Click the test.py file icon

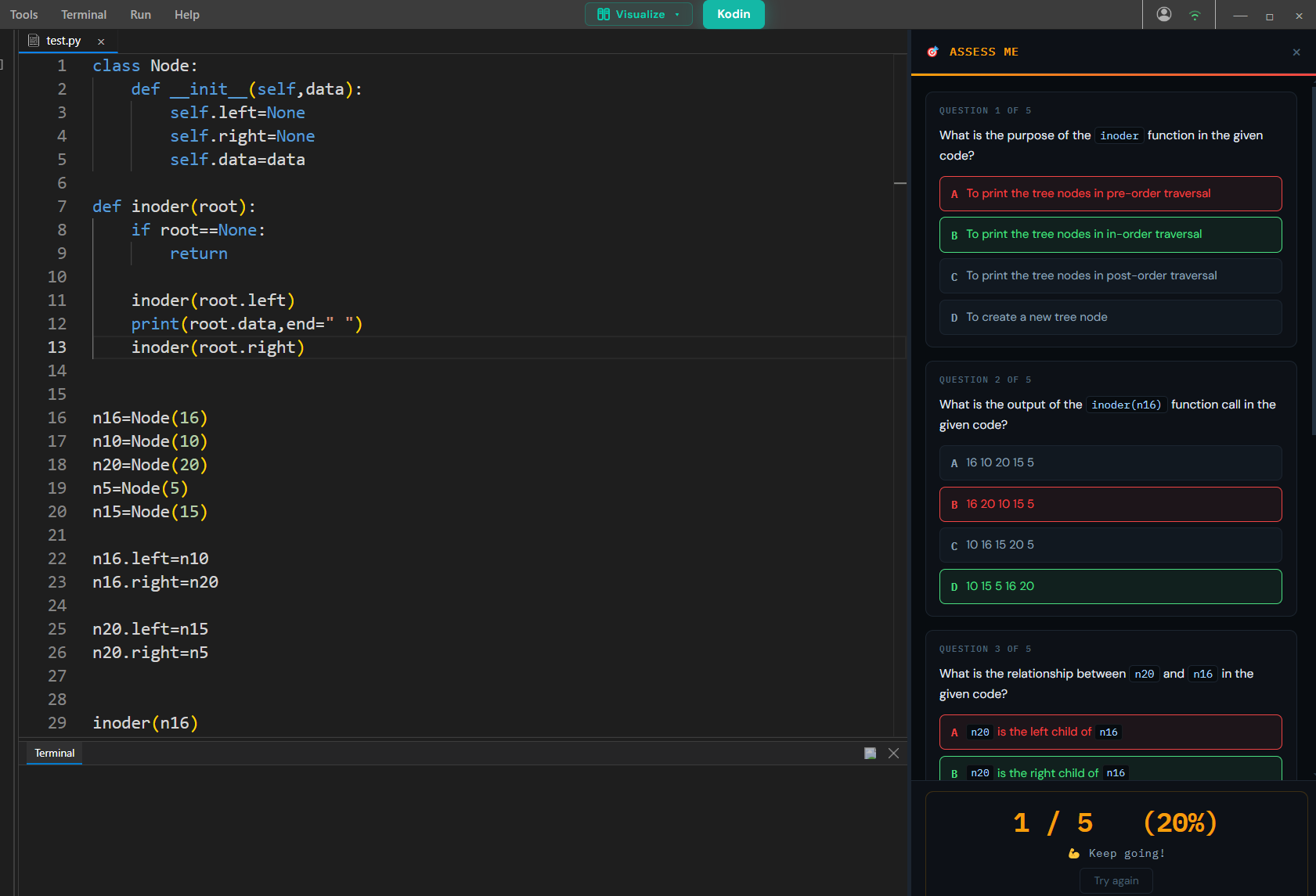[34, 41]
